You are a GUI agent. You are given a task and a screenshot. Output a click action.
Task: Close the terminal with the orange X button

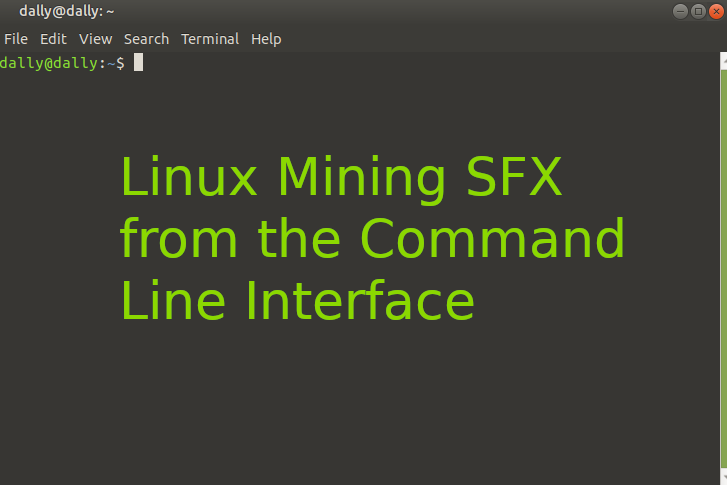click(x=716, y=11)
